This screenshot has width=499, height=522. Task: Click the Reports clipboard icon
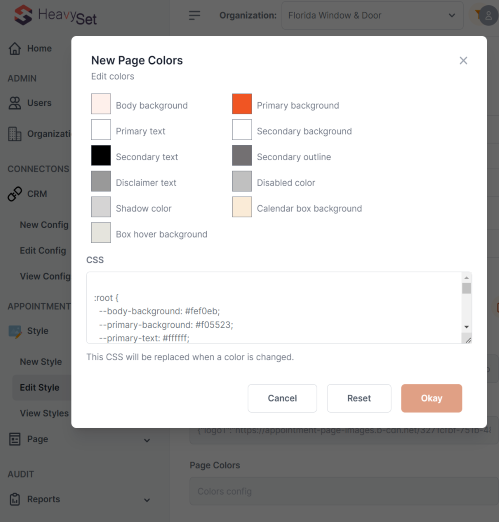pyautogui.click(x=15, y=499)
